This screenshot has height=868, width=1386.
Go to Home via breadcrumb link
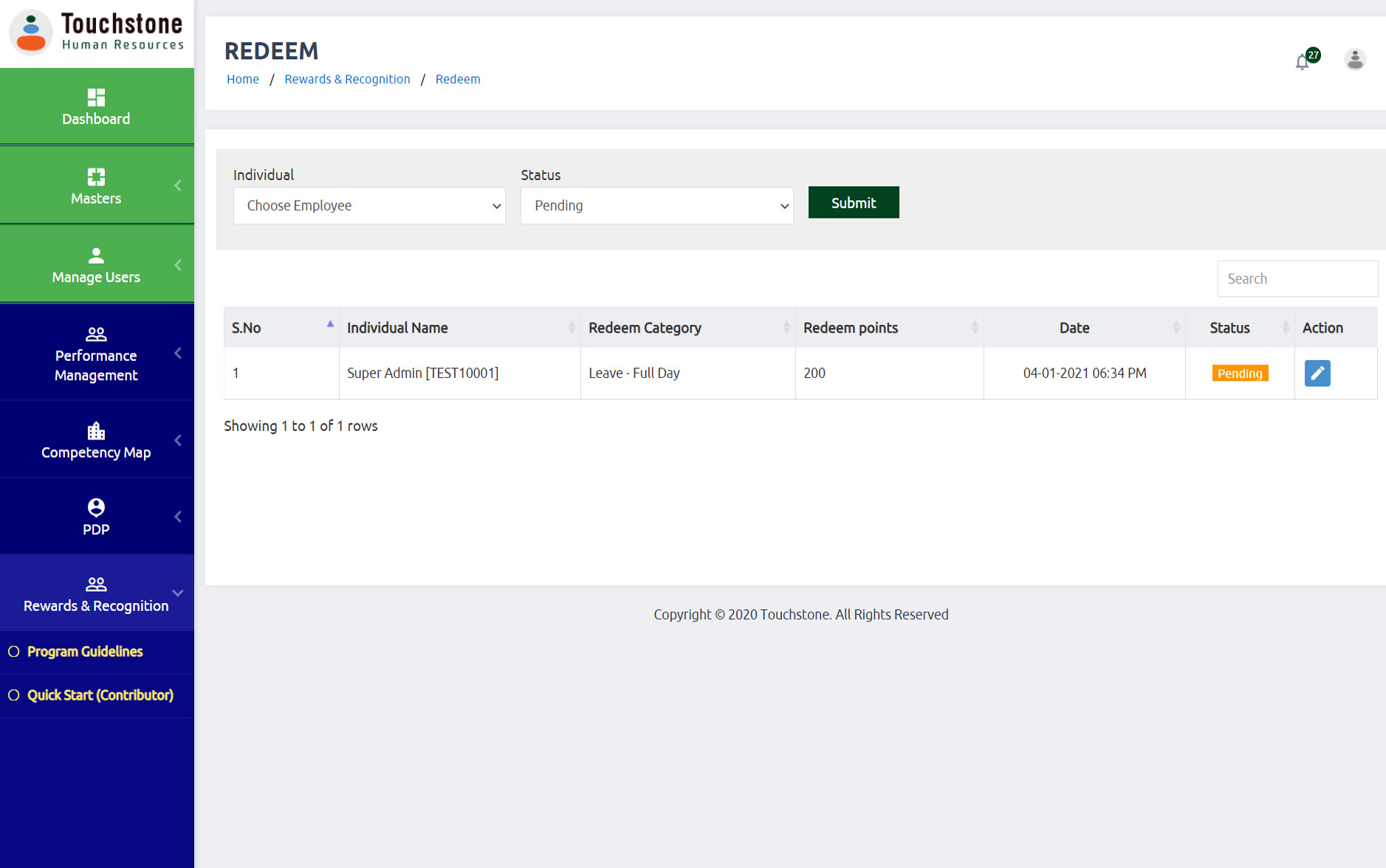(x=242, y=79)
